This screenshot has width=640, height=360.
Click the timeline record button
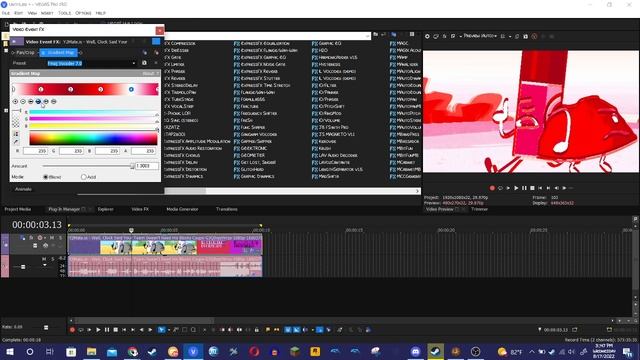tap(72, 330)
